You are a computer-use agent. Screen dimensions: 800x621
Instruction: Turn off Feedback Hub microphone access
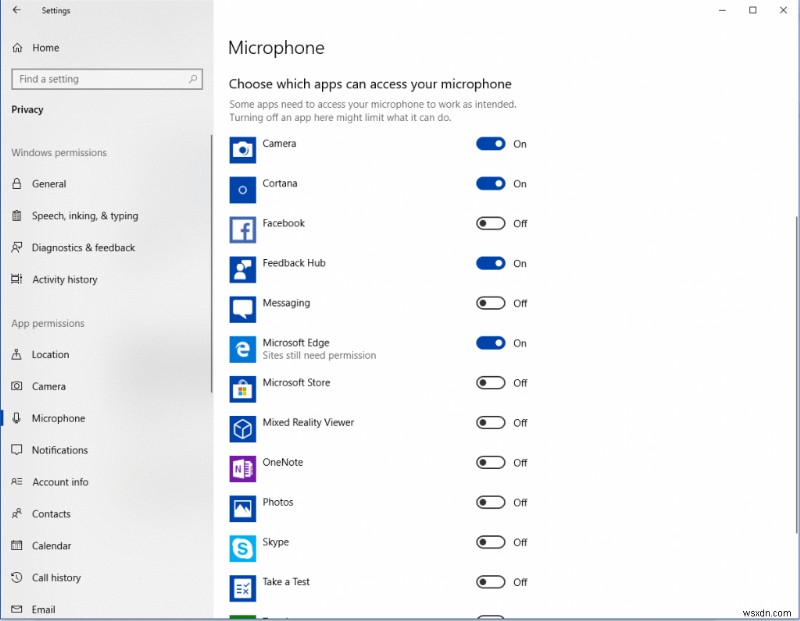[490, 264]
